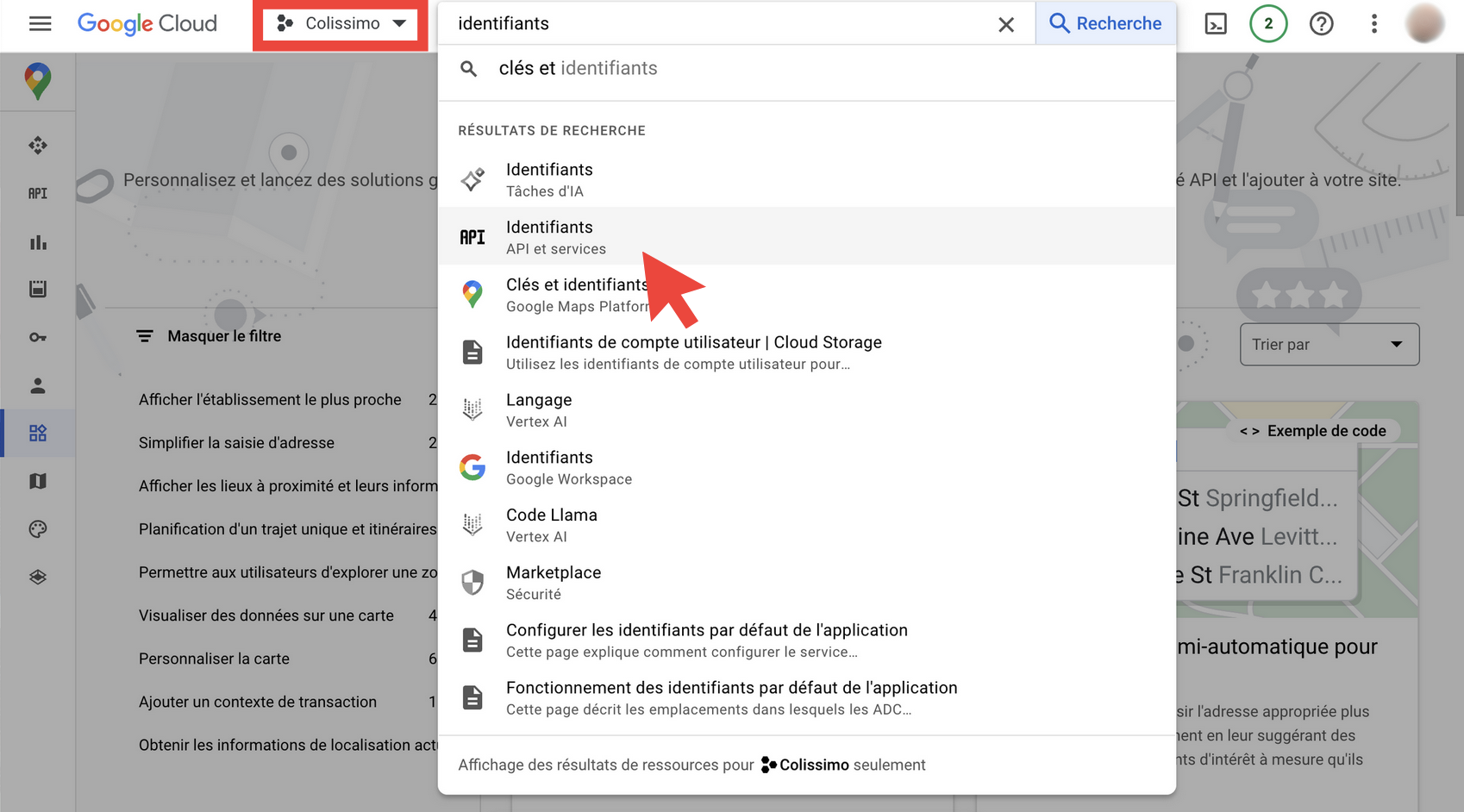Click the API icon beside Identifiants result
The image size is (1464, 812).
pyautogui.click(x=472, y=237)
